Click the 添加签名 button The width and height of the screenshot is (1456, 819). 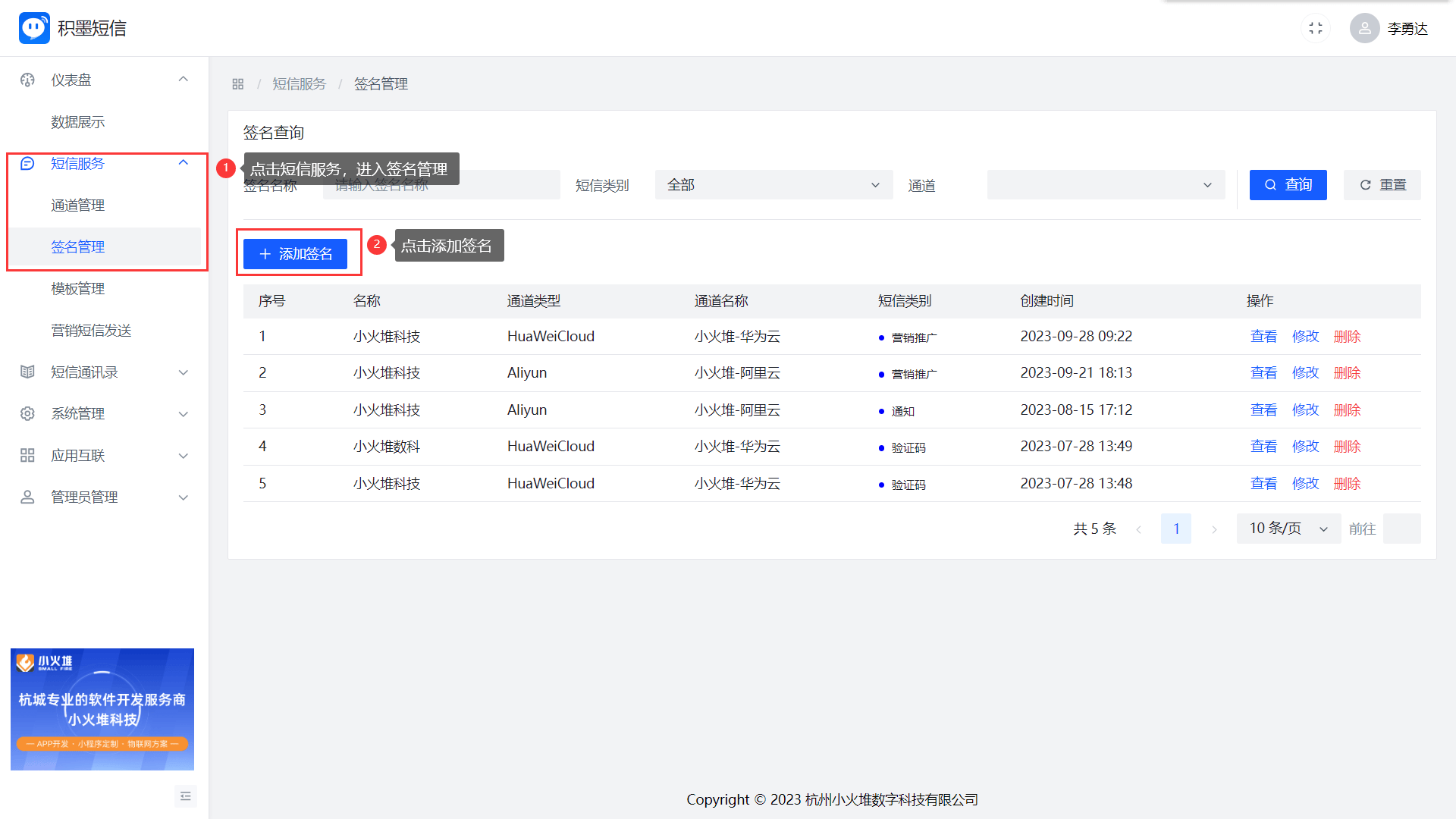(295, 254)
